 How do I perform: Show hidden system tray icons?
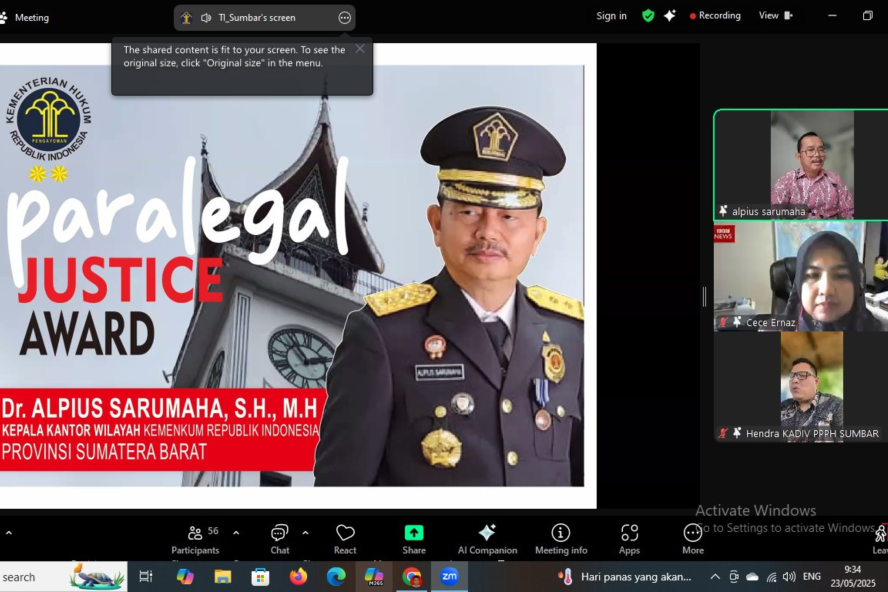[x=715, y=577]
